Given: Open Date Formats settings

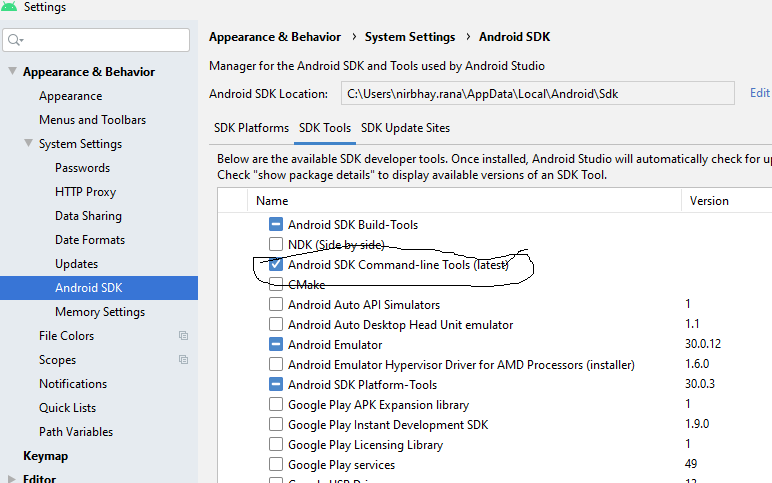Looking at the screenshot, I should (90, 240).
